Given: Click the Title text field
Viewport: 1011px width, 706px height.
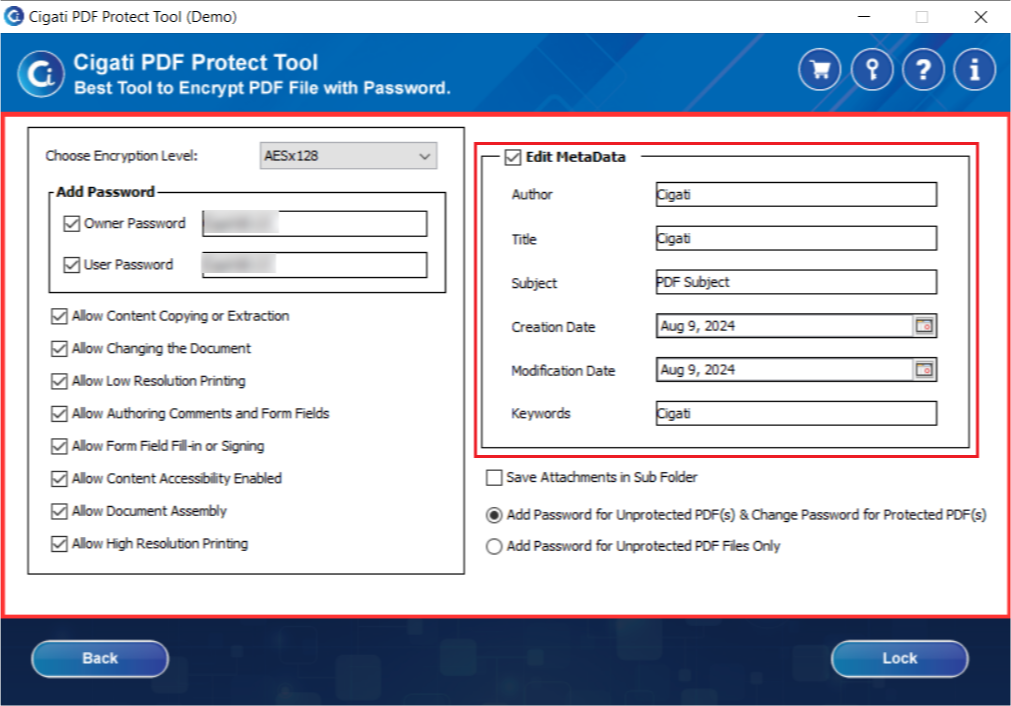Looking at the screenshot, I should pyautogui.click(x=796, y=238).
